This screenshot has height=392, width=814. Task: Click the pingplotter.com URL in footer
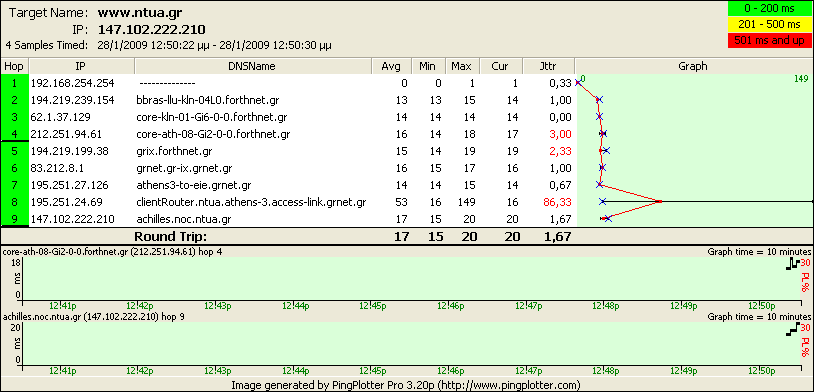(x=510, y=385)
